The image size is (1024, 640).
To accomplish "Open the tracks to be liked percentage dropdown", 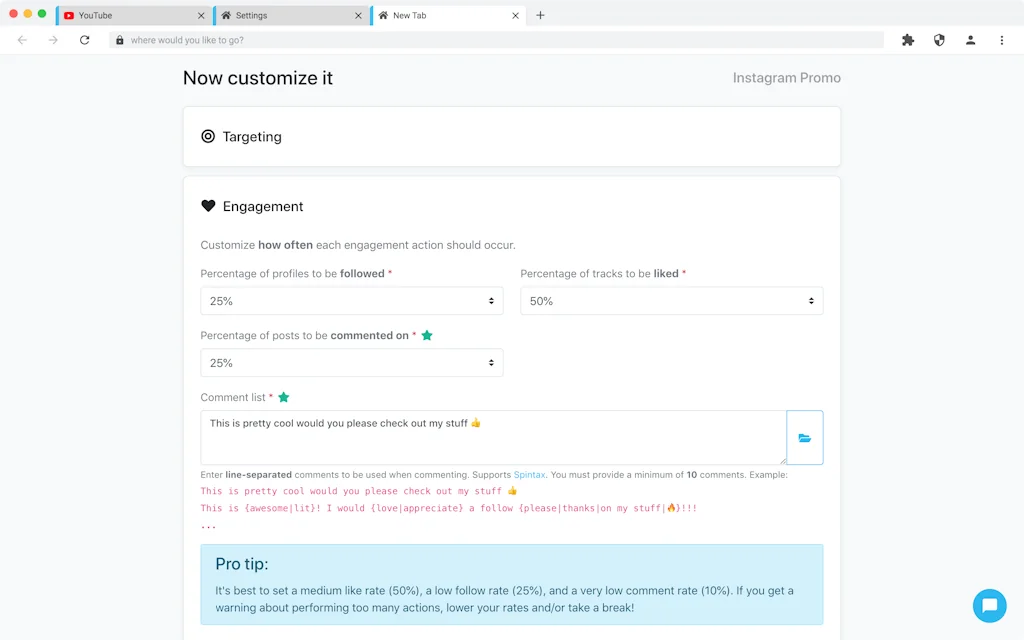I will coord(671,300).
